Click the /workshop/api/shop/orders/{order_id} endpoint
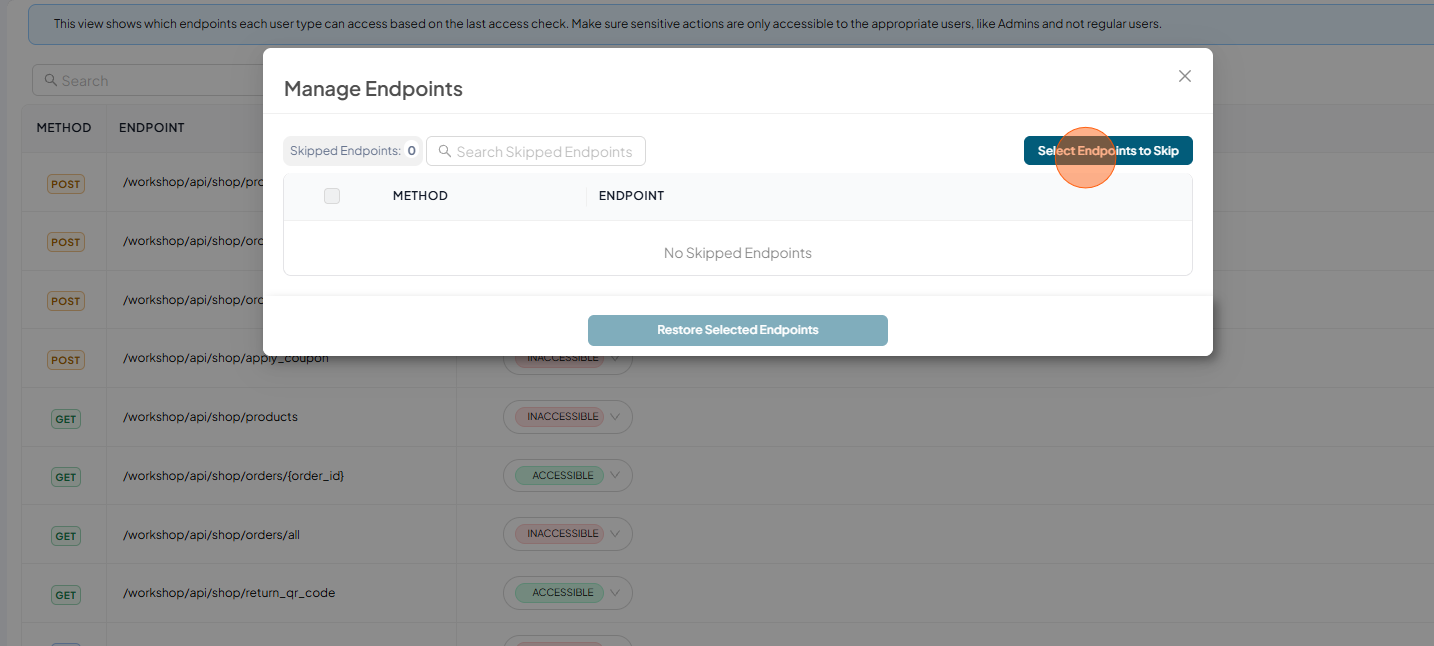Viewport: 1434px width, 646px height. tap(233, 476)
